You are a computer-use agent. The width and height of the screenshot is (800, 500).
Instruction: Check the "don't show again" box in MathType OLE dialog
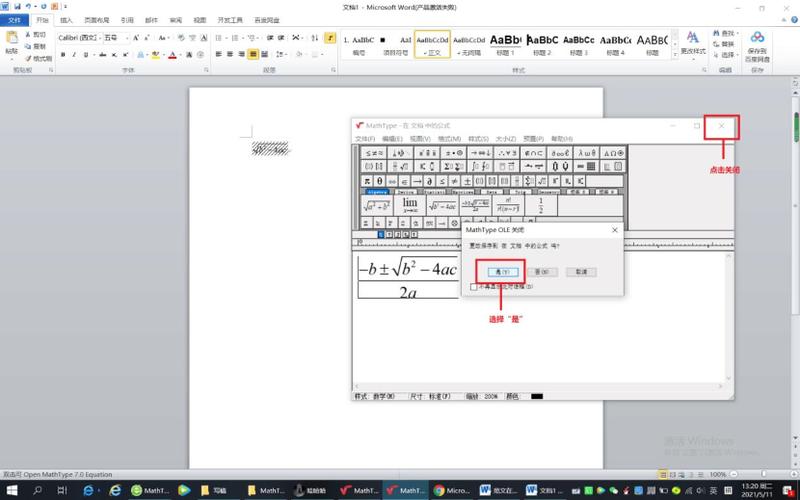coord(474,287)
